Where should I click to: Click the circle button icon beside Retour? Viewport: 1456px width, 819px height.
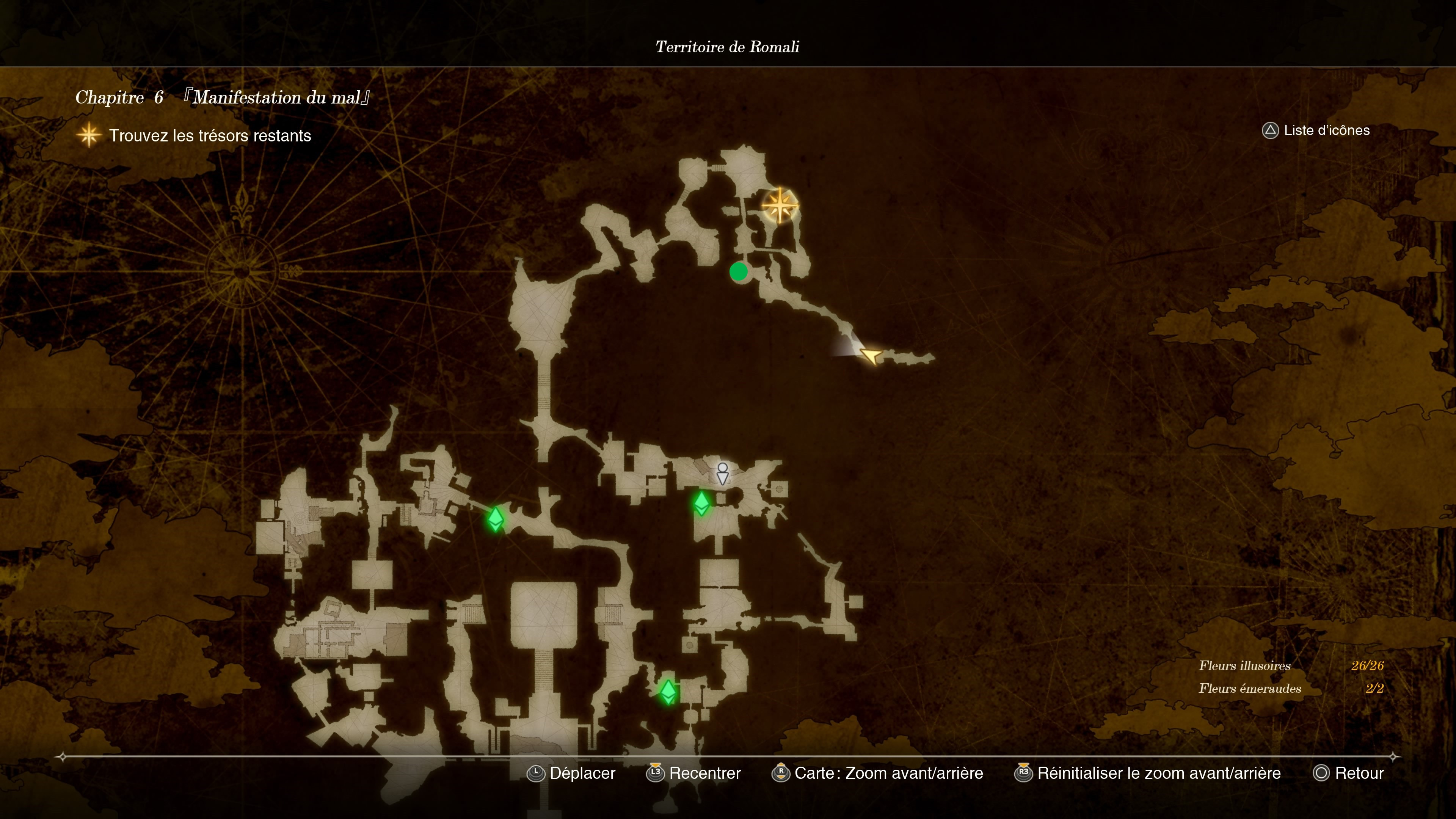(1321, 773)
